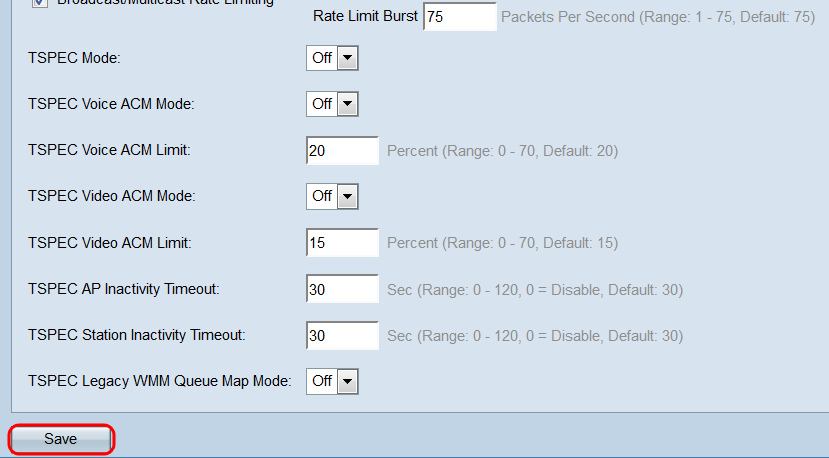Image resolution: width=829 pixels, height=458 pixels.
Task: Focus the TSPEC Voice ACM Limit field
Action: point(342,151)
